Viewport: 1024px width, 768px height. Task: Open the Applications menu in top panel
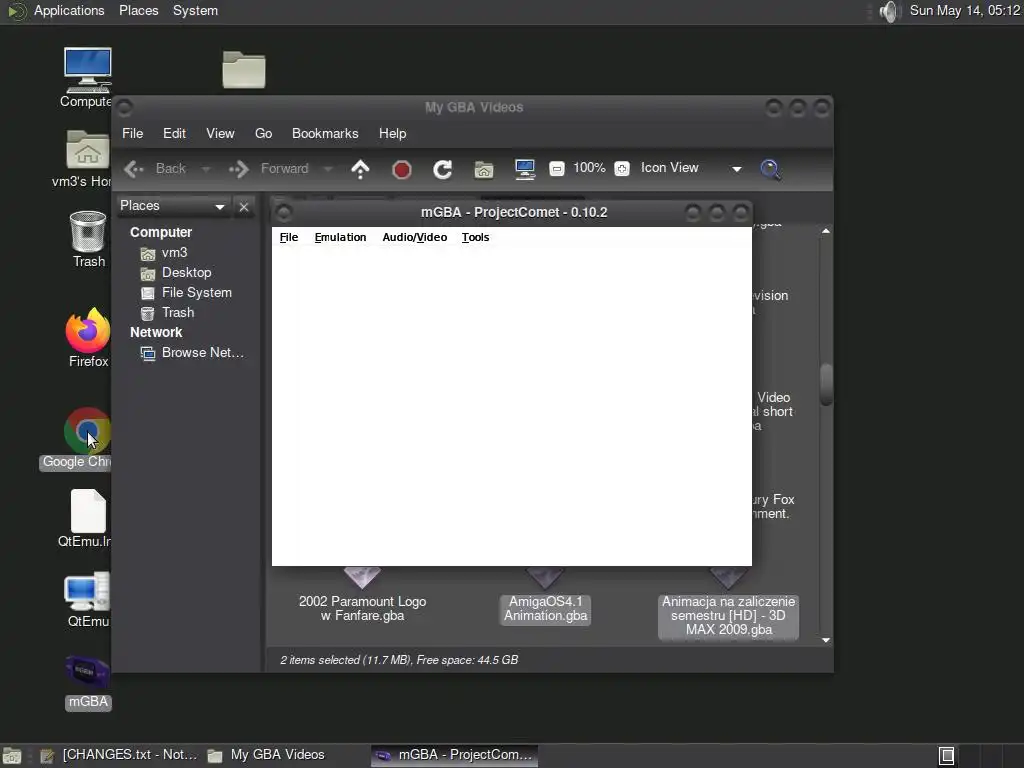click(x=69, y=10)
